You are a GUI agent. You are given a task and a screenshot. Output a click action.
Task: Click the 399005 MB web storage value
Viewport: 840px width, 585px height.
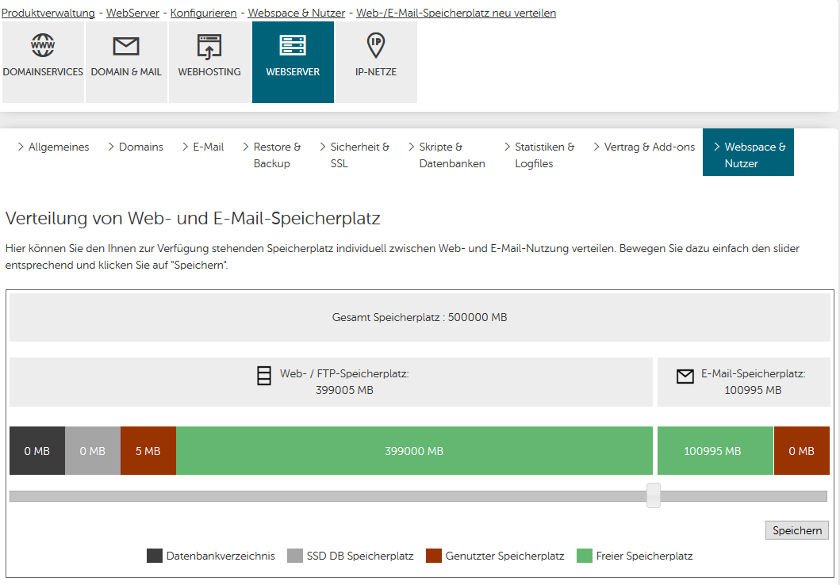pos(344,390)
